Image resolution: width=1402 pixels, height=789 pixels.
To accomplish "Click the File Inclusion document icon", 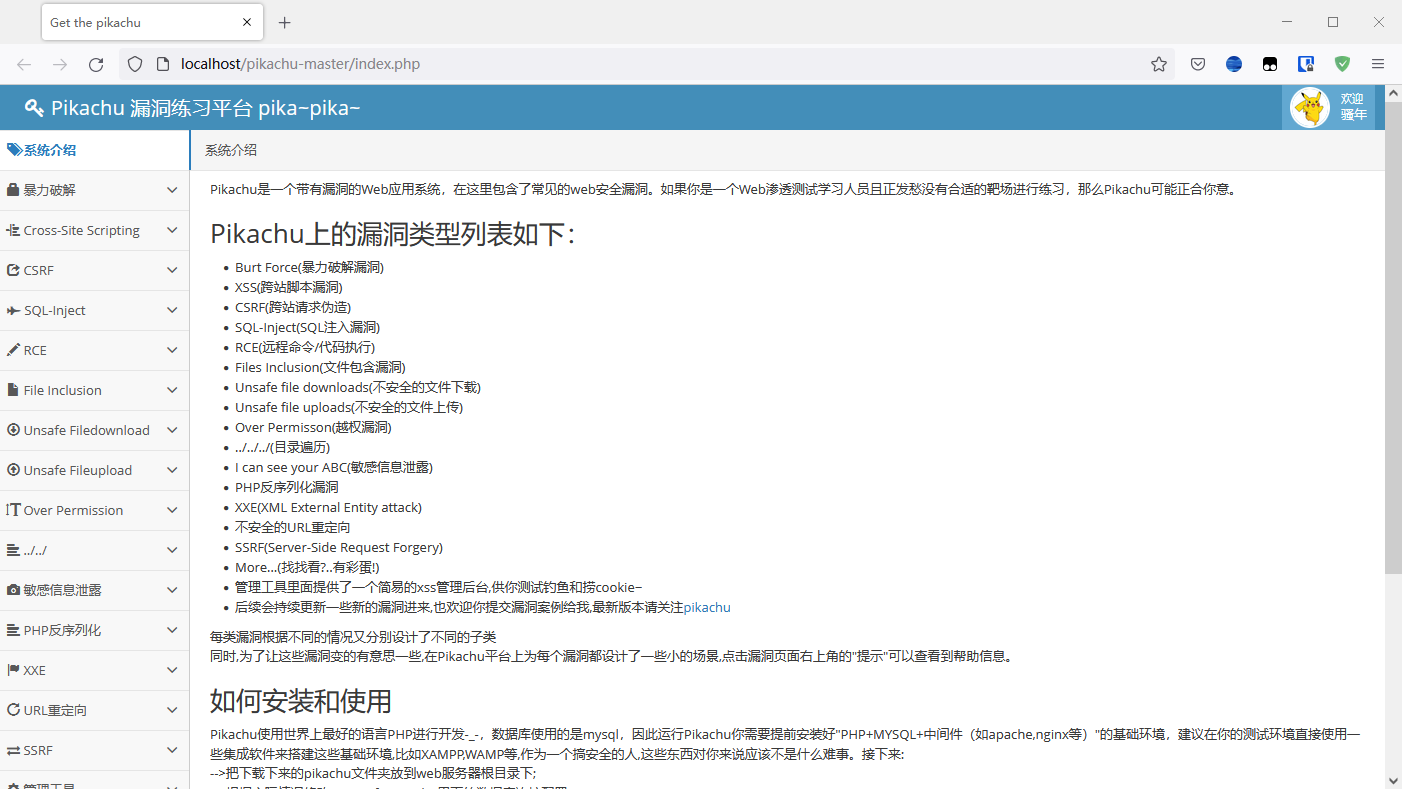I will (x=14, y=390).
